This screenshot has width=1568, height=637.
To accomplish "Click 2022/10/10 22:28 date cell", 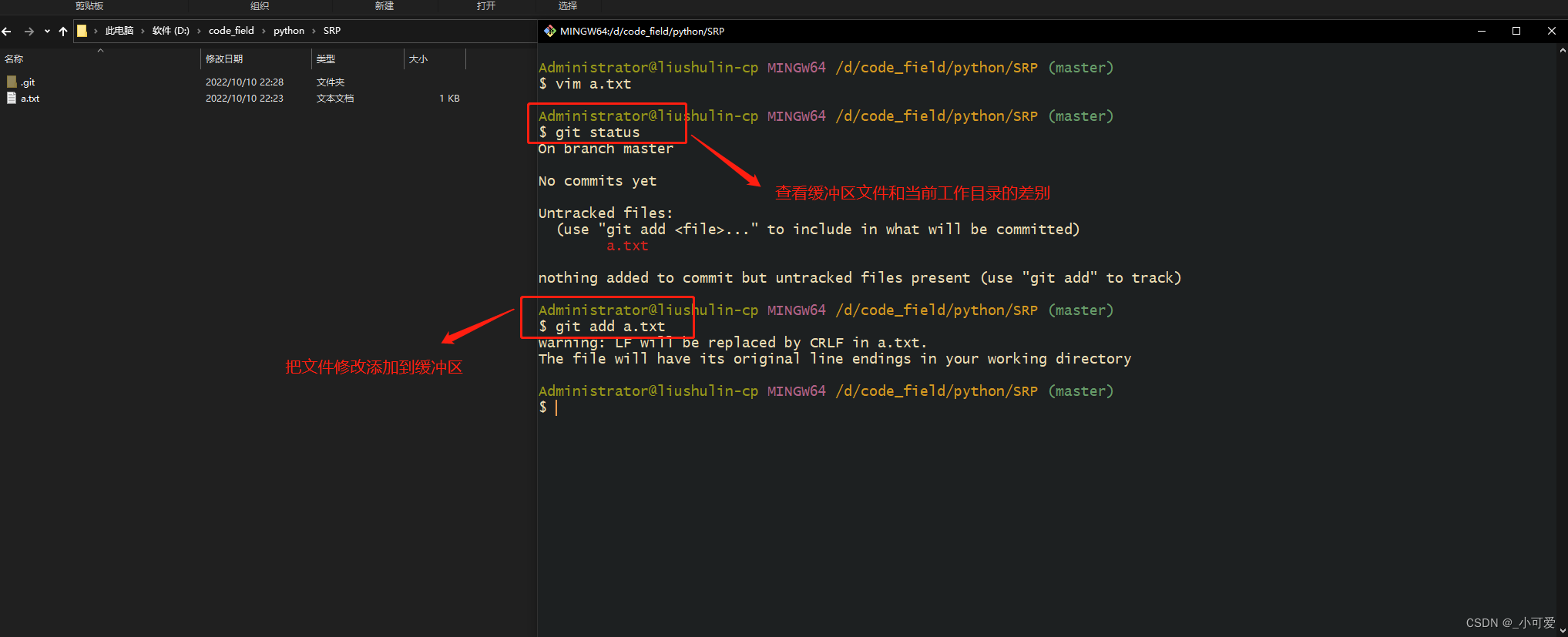I will pyautogui.click(x=244, y=82).
